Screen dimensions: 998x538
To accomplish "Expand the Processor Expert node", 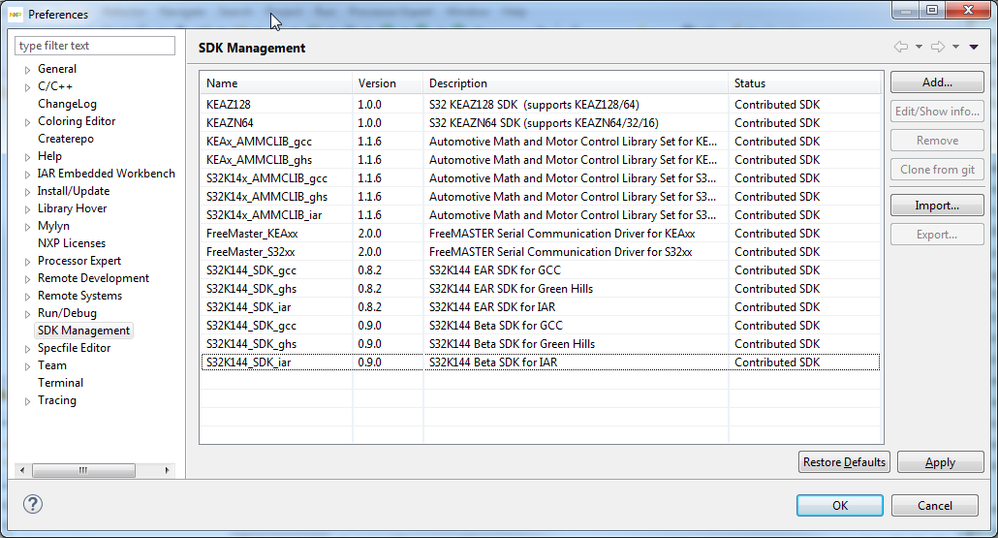I will click(x=27, y=262).
